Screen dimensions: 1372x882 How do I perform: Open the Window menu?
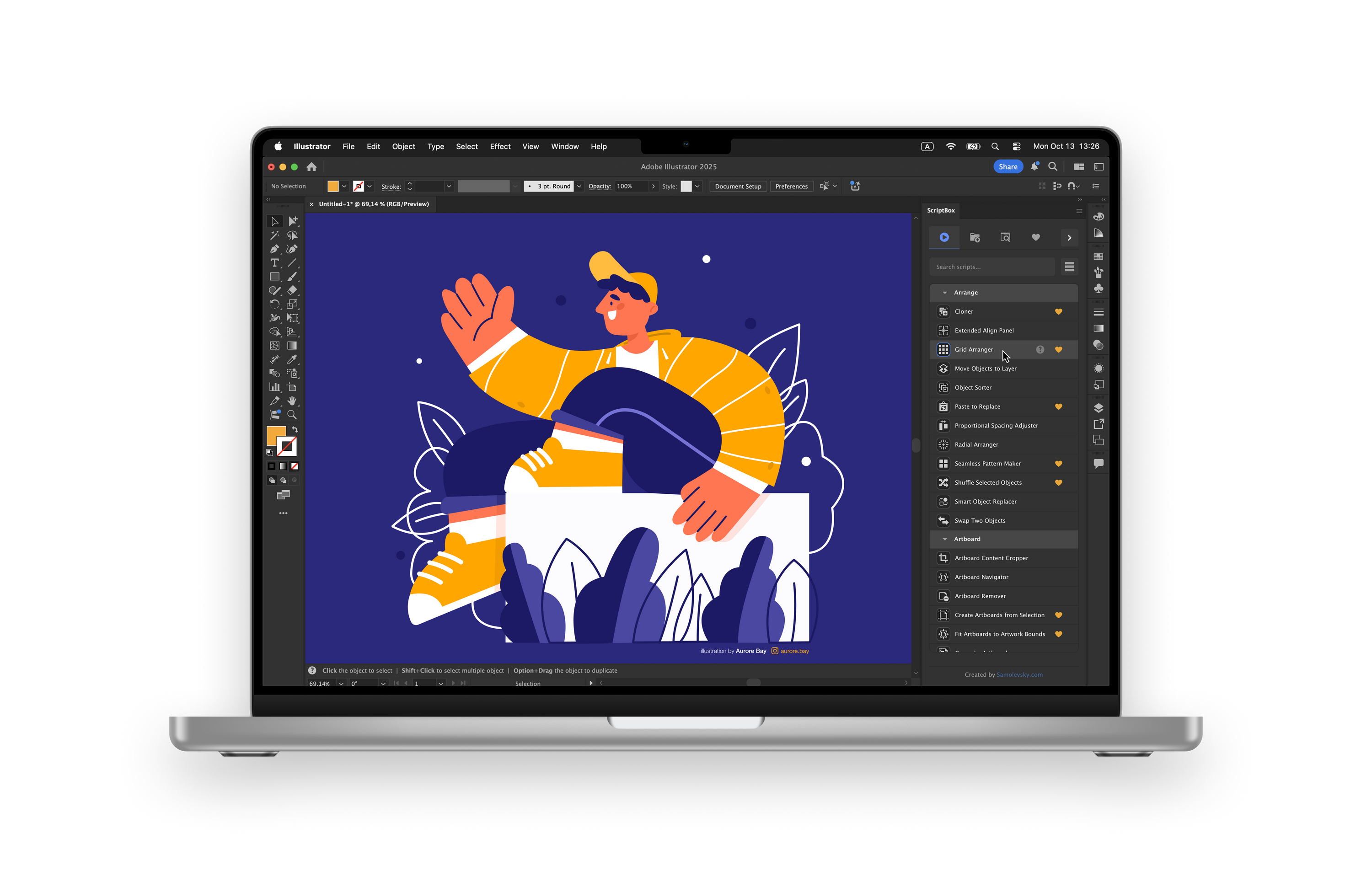point(564,147)
